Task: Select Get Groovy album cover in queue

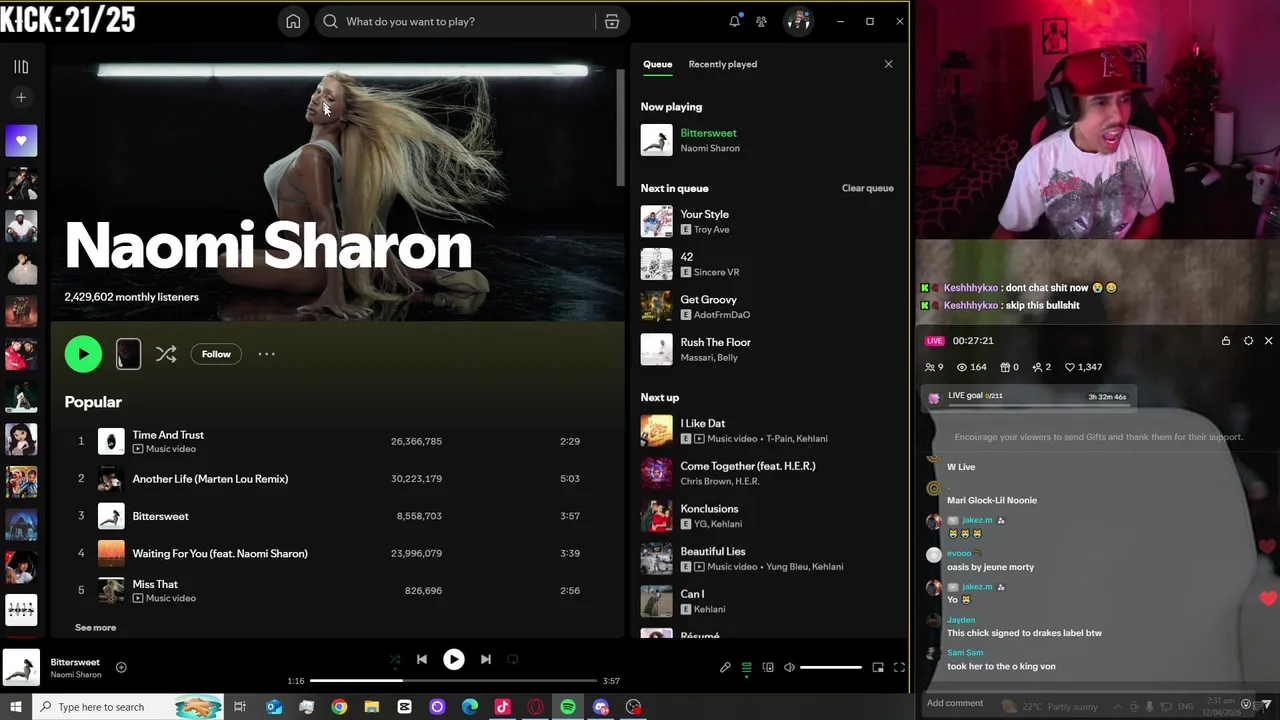Action: tap(656, 307)
